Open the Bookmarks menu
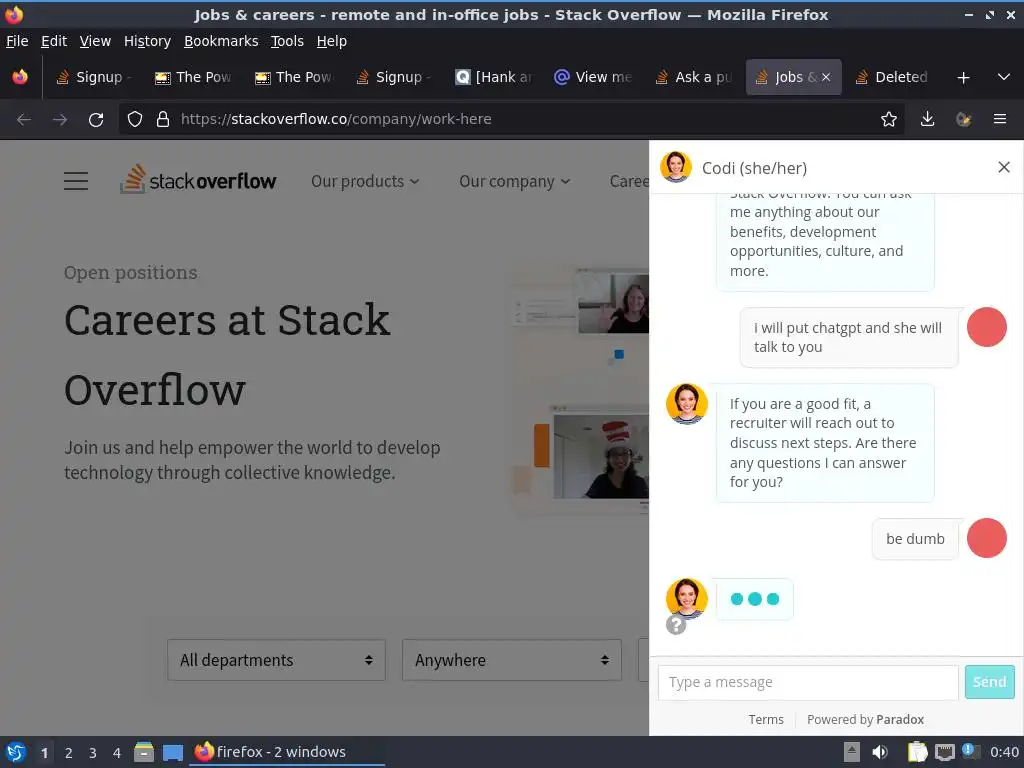The height and width of the screenshot is (768, 1024). click(221, 41)
